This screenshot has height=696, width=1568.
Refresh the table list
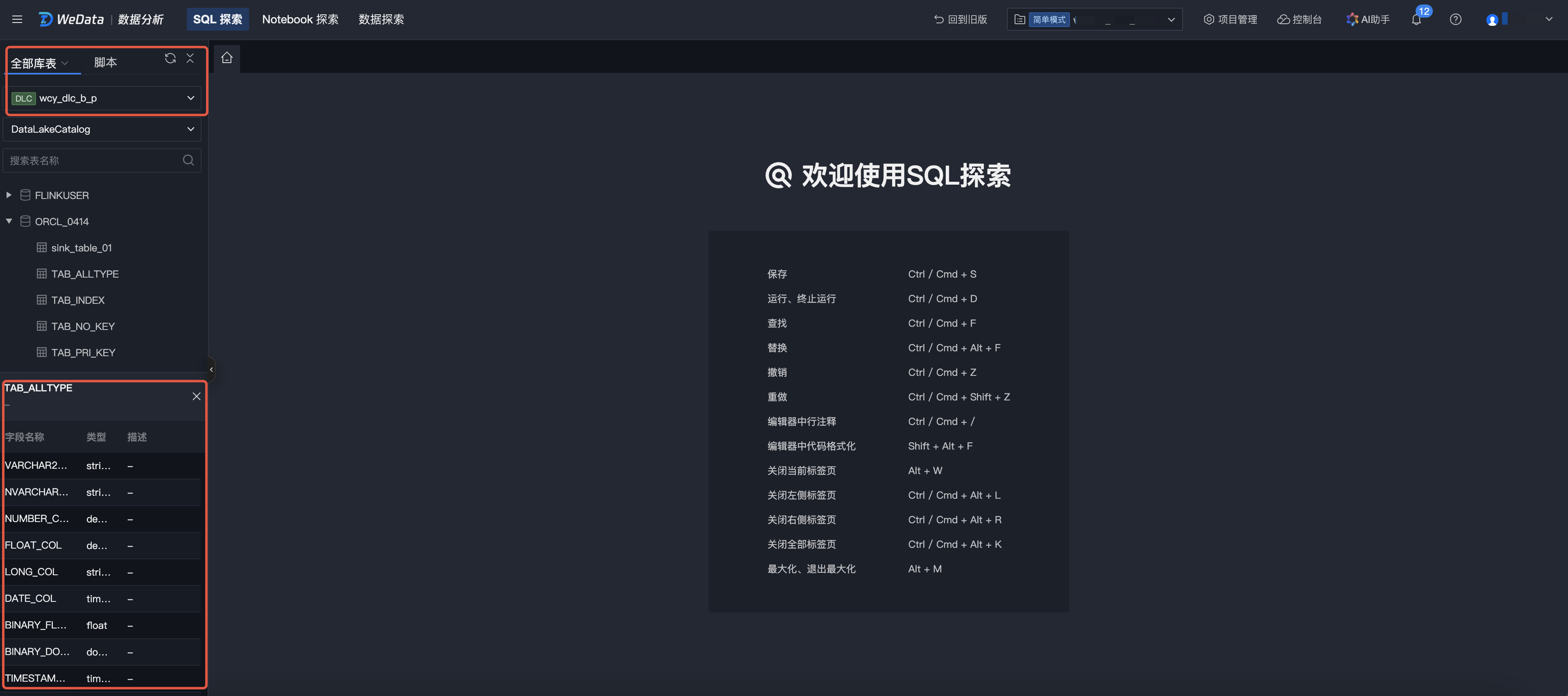pos(170,59)
